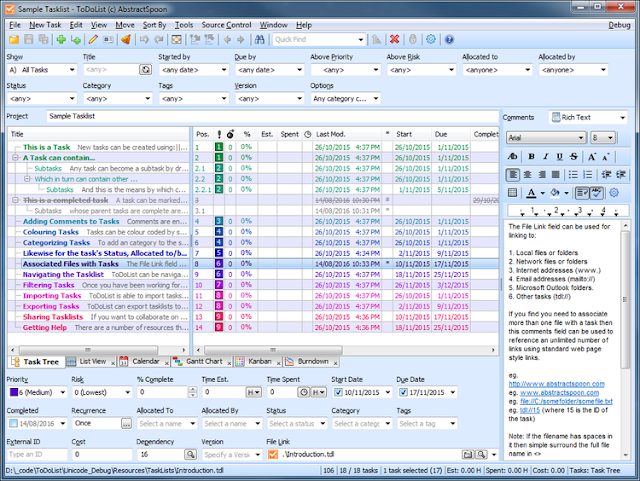Click the Quick Find search field

(x=310, y=39)
